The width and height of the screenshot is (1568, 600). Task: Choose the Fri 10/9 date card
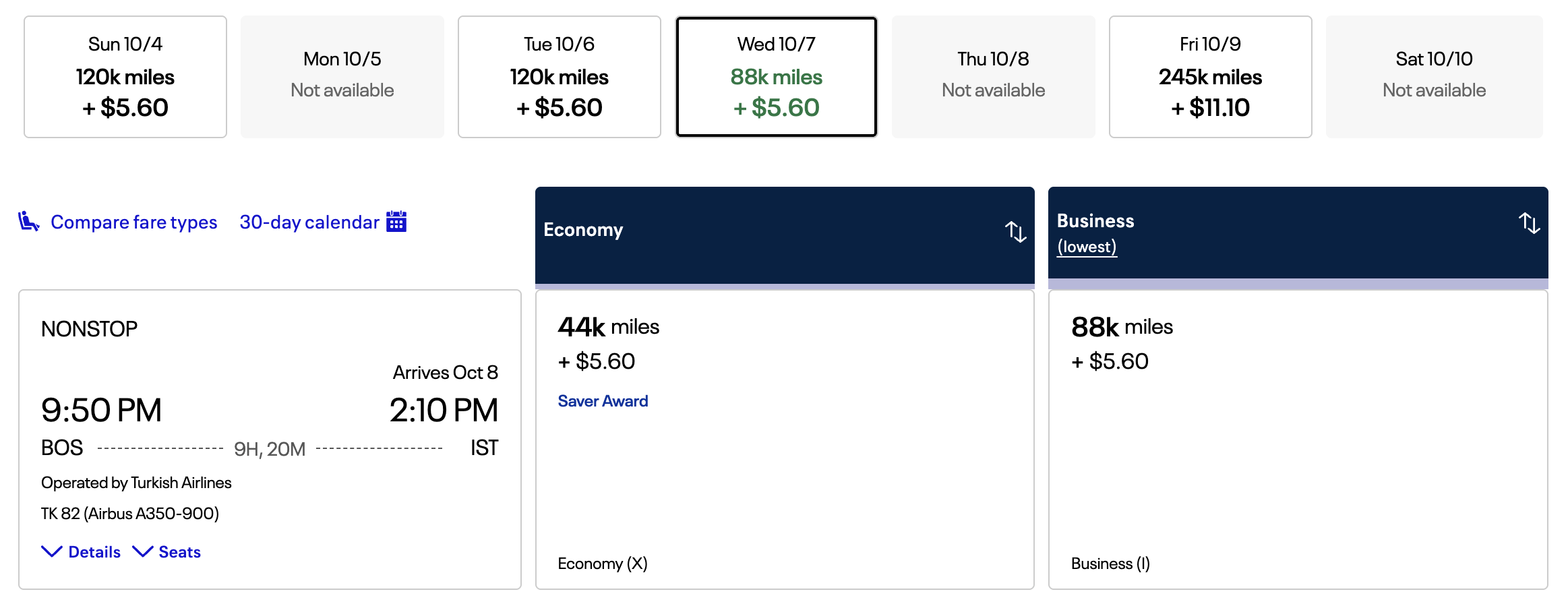point(1210,76)
